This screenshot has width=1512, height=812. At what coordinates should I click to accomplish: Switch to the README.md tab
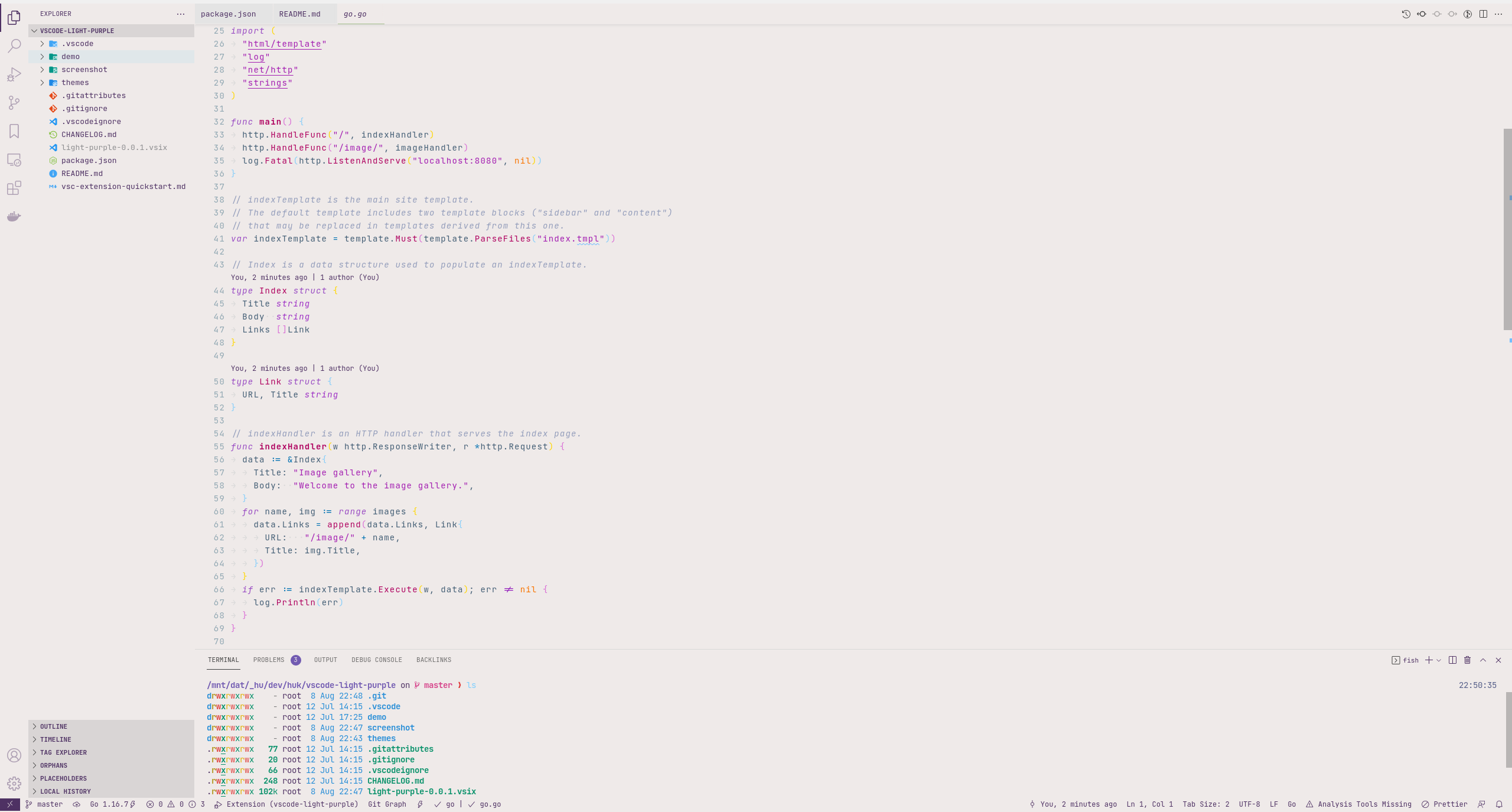[x=299, y=14]
